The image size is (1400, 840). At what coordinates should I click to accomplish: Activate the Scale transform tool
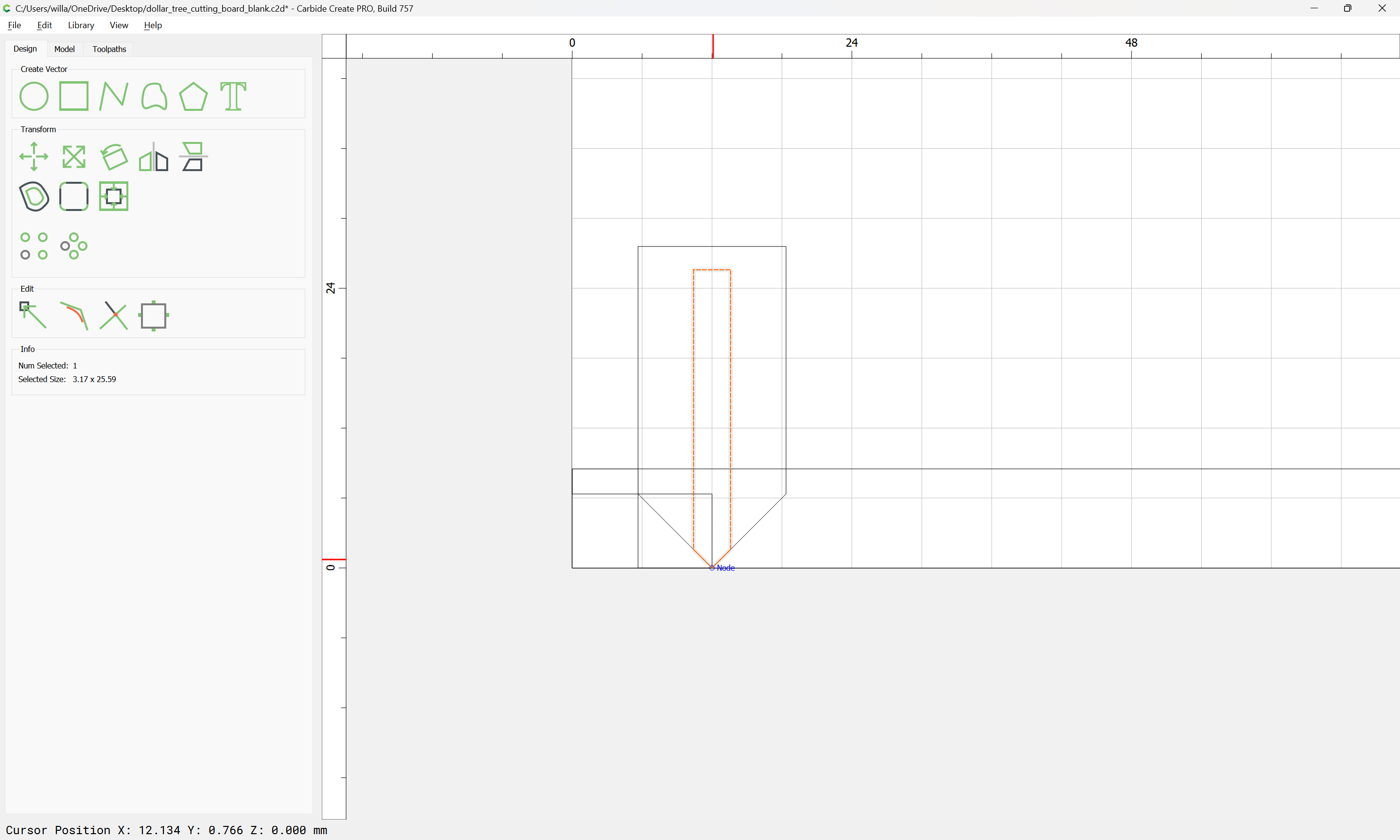(73, 157)
